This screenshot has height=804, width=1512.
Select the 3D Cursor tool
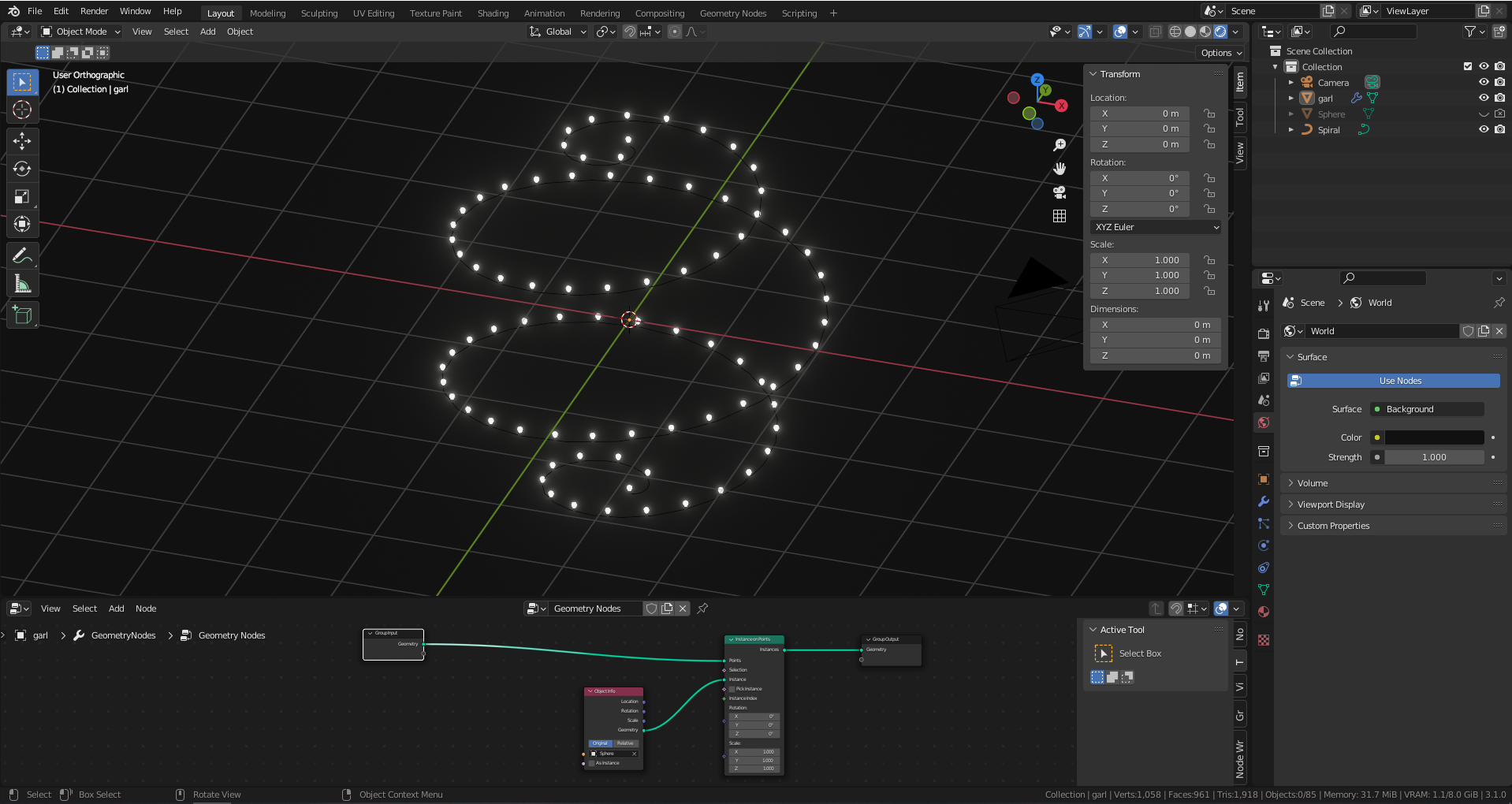[22, 110]
